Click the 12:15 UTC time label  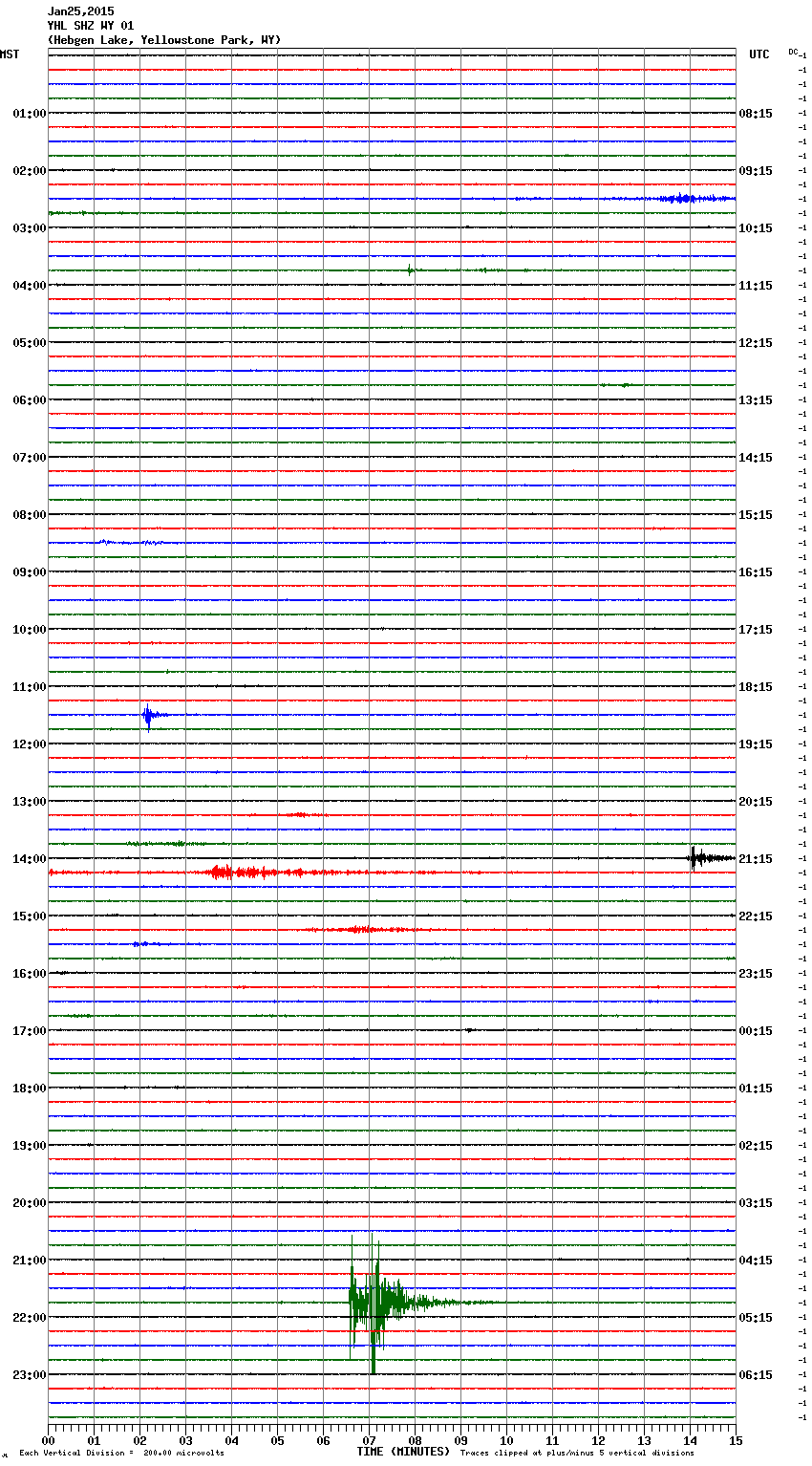[756, 343]
